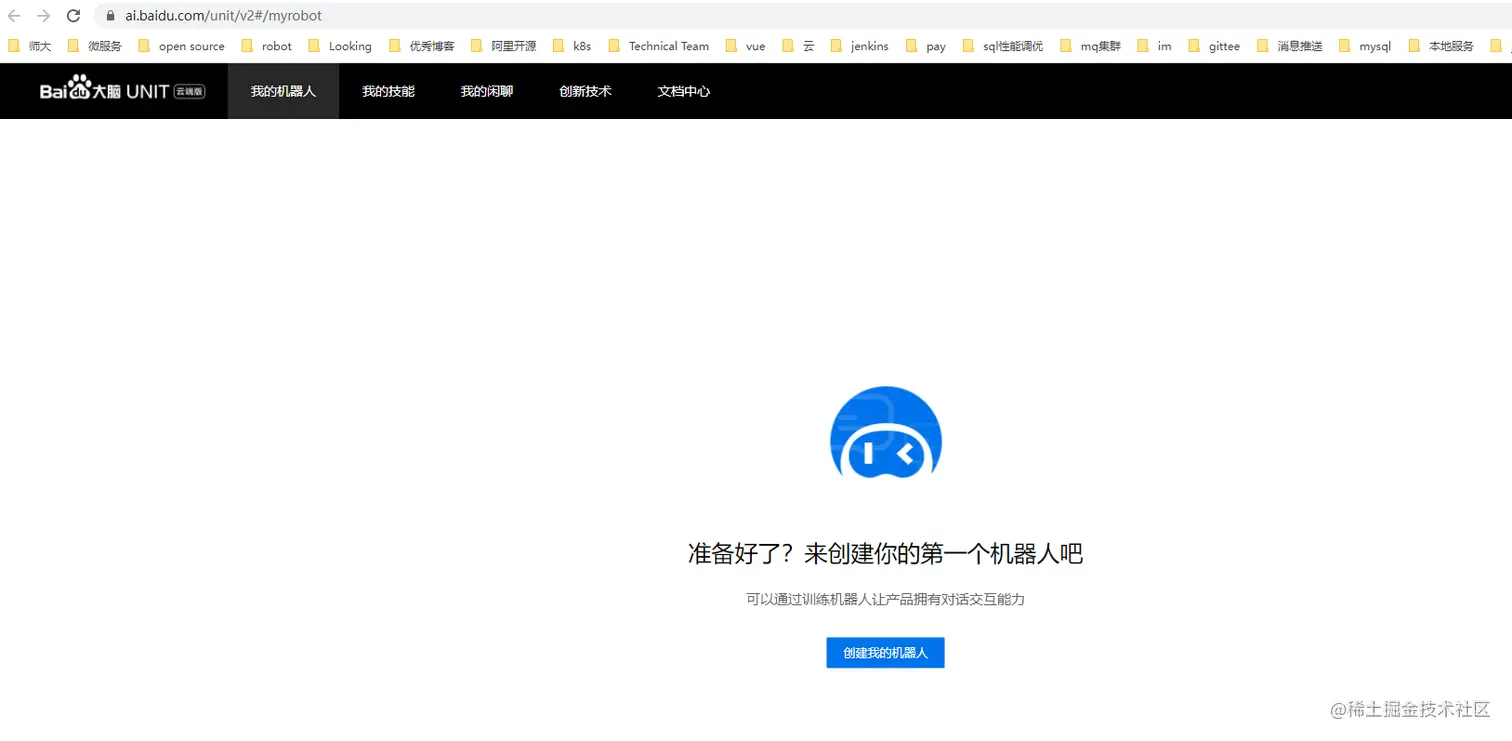1512x741 pixels.
Task: Open the open source bookmark folder
Action: pyautogui.click(x=181, y=46)
